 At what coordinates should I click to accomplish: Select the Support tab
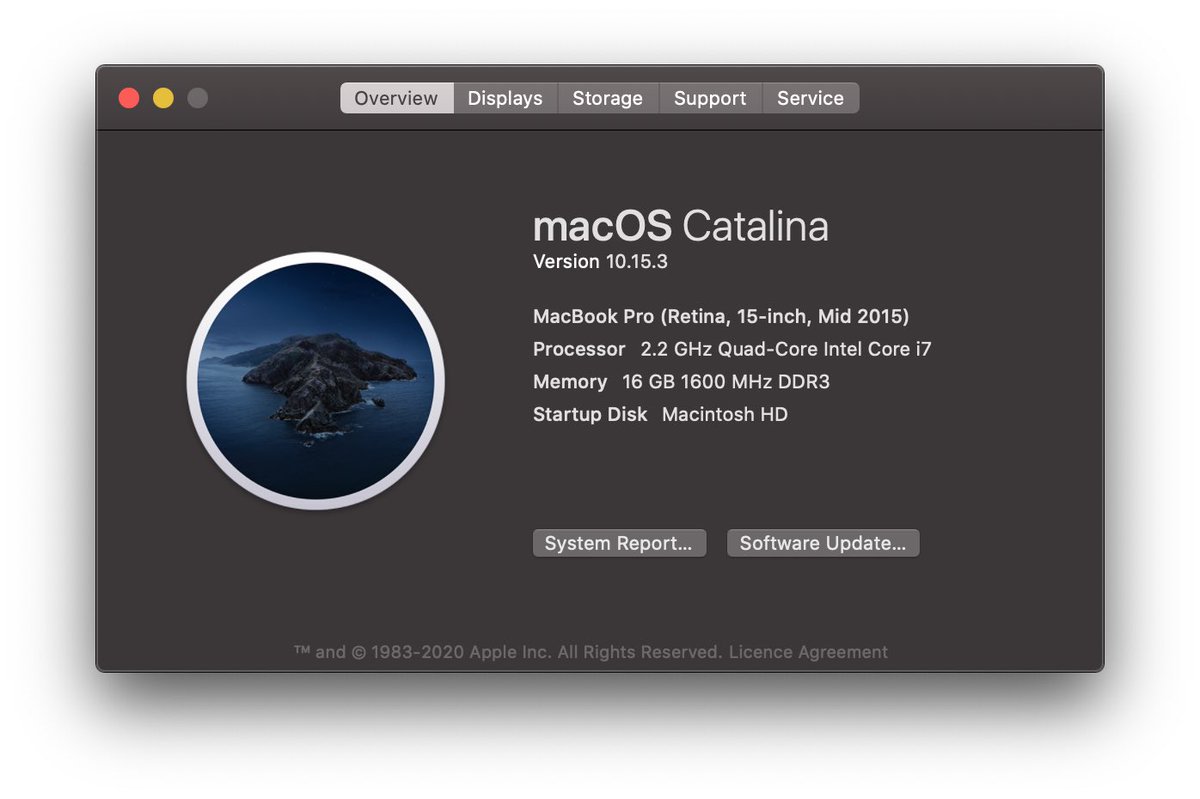tap(710, 98)
